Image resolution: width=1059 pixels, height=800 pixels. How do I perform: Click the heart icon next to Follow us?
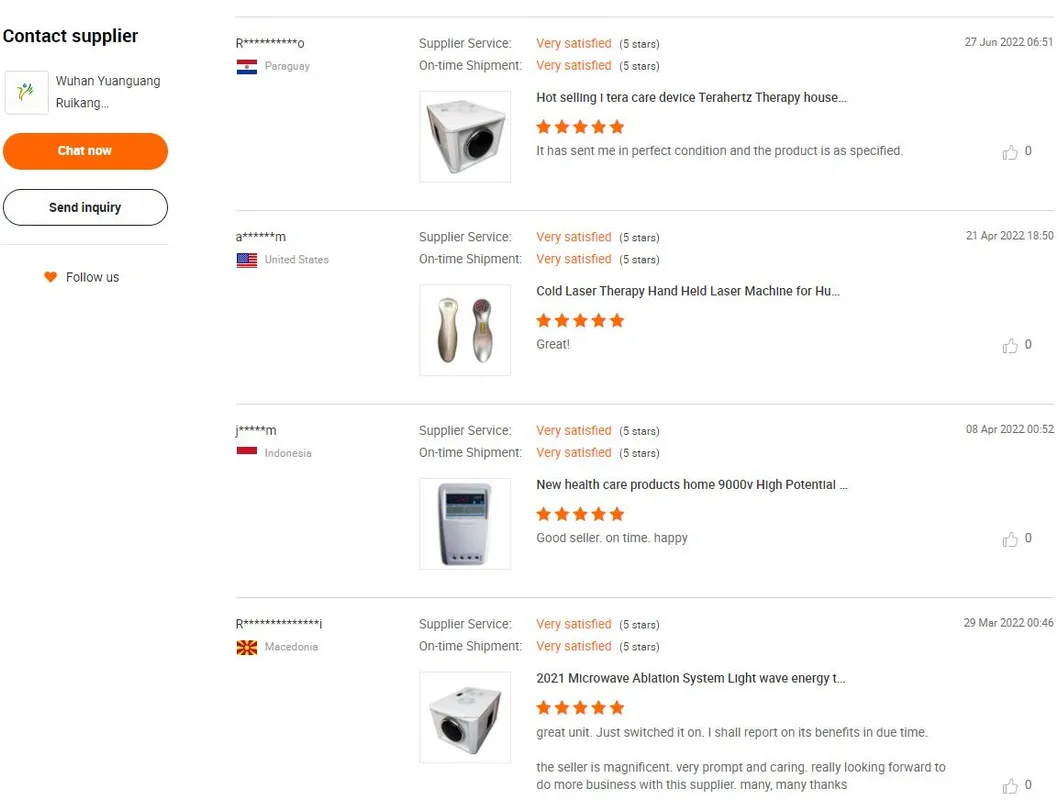(50, 277)
